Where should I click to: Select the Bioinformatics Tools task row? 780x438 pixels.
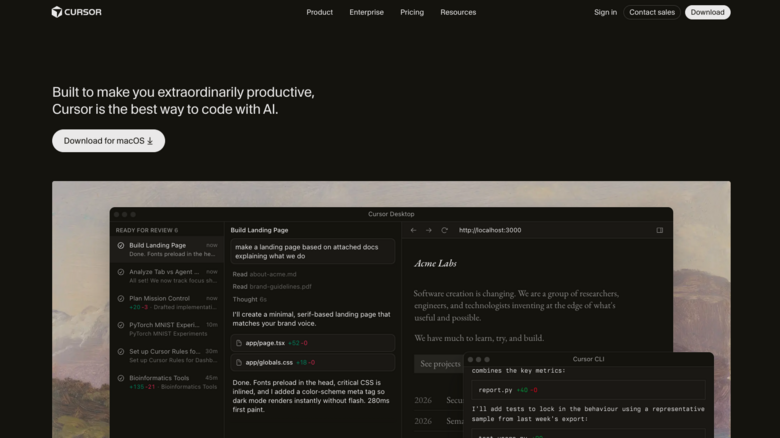point(168,382)
